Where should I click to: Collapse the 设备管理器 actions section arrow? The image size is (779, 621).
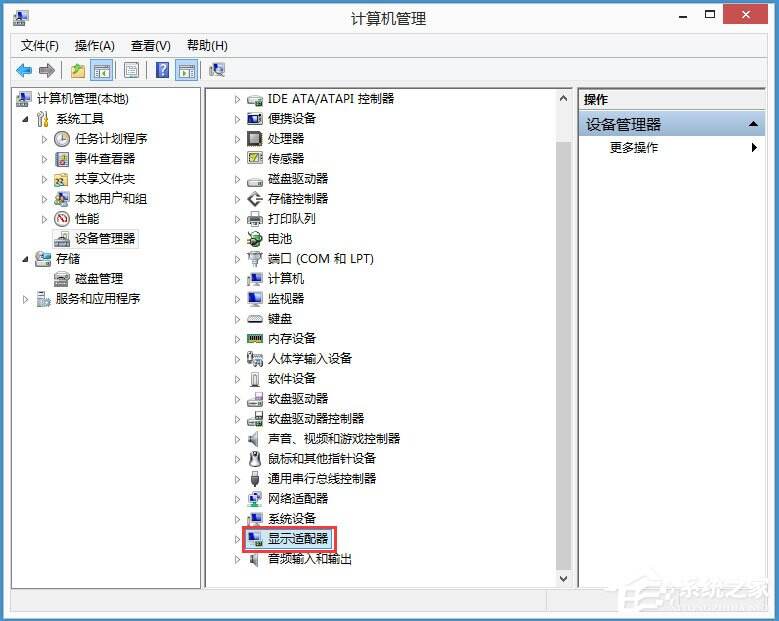pos(753,124)
